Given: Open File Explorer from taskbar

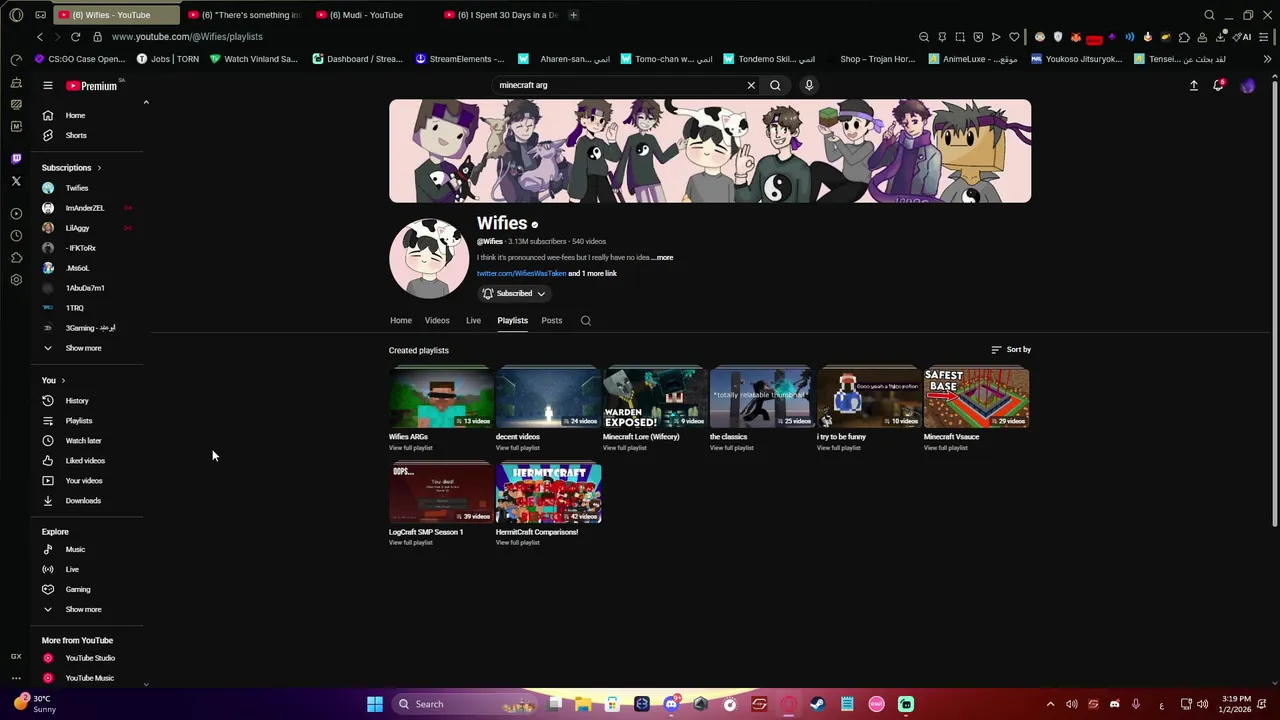Looking at the screenshot, I should click(583, 704).
